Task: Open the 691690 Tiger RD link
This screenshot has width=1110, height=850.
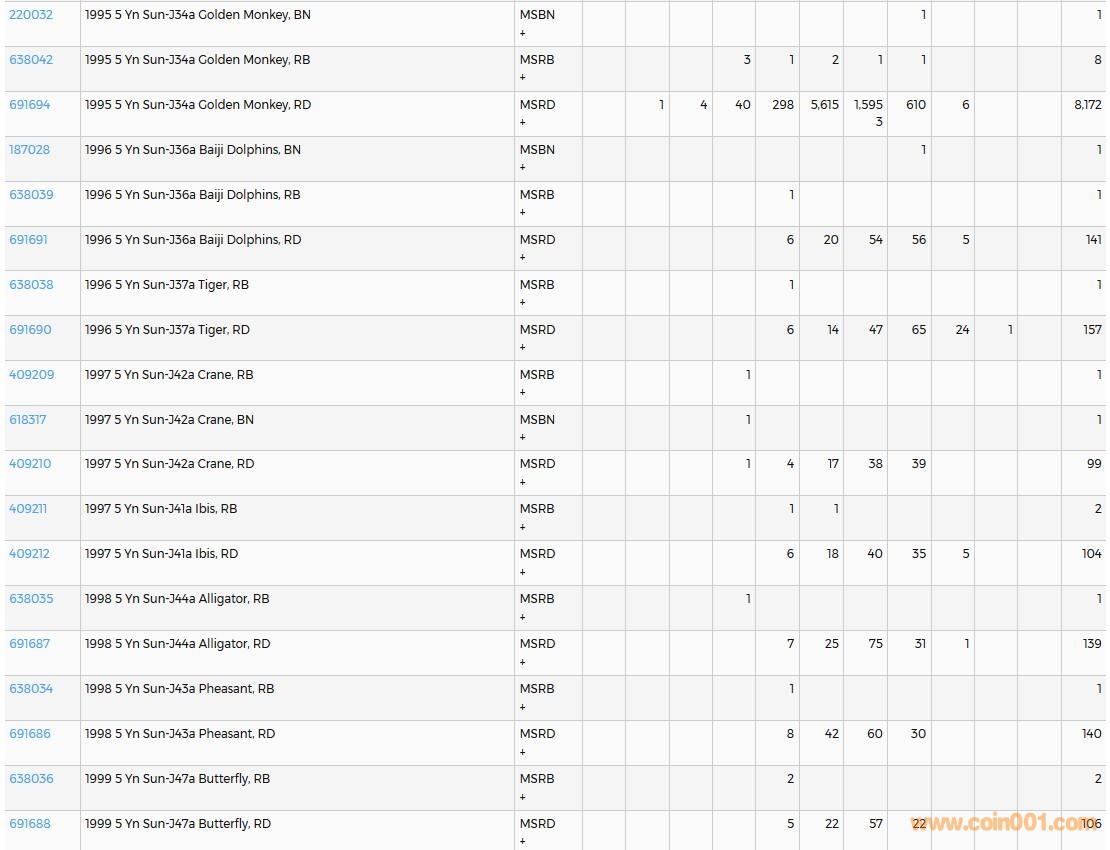Action: point(30,330)
